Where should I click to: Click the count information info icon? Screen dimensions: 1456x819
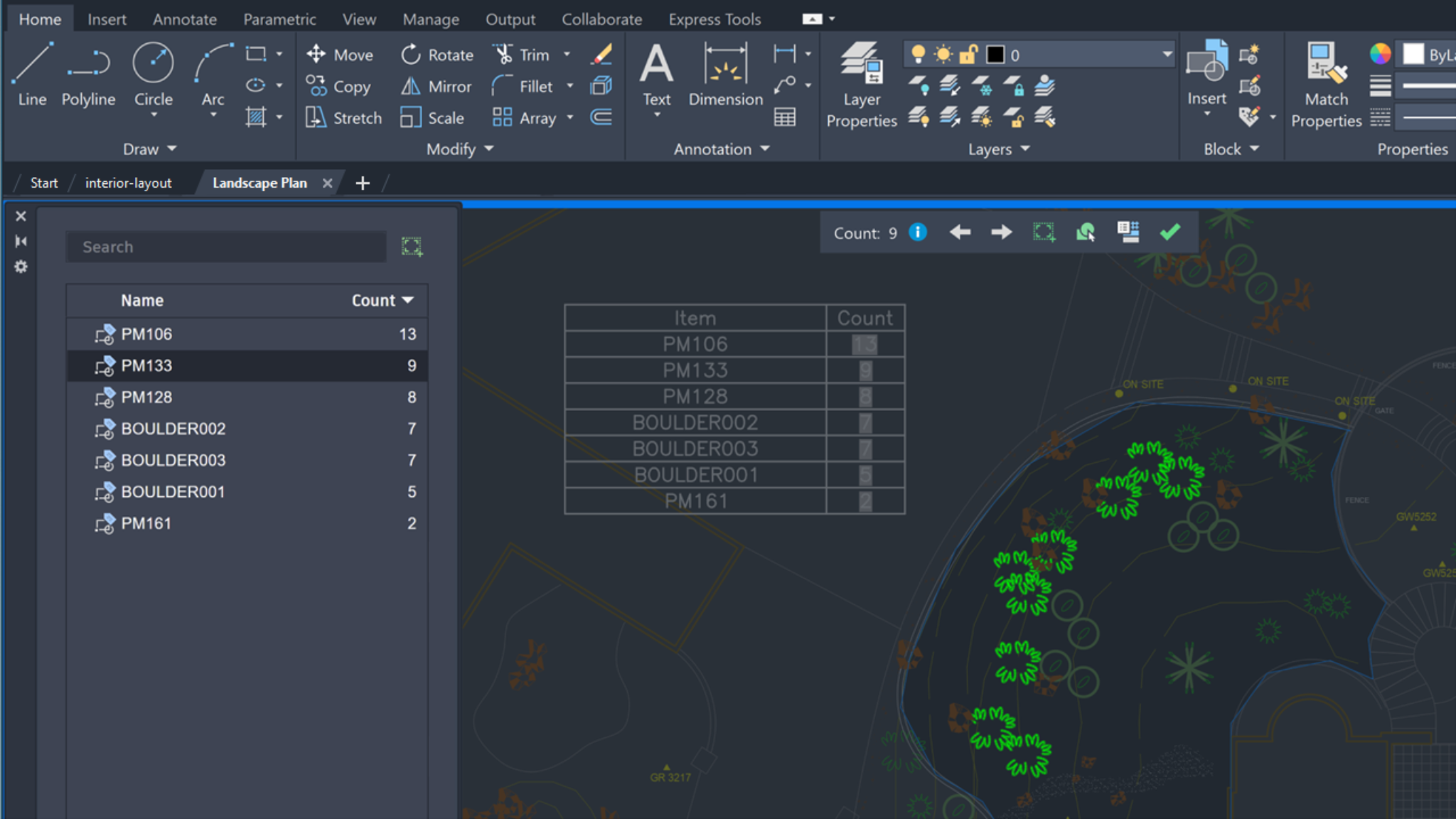[x=917, y=232]
